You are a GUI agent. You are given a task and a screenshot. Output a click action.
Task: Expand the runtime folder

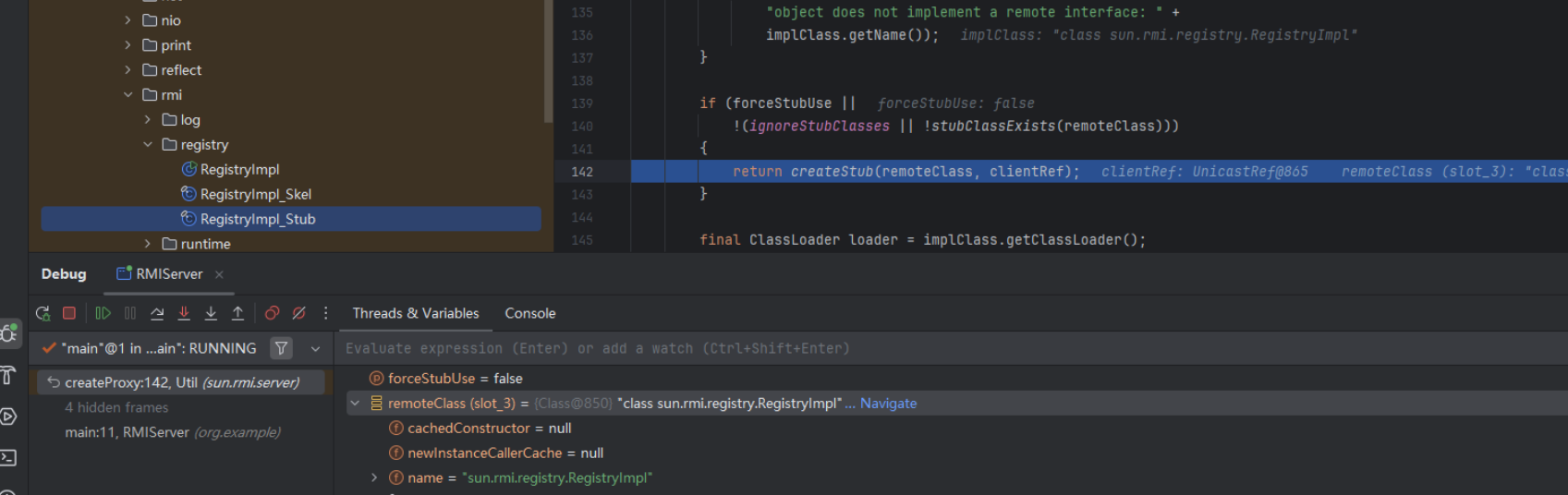[148, 244]
